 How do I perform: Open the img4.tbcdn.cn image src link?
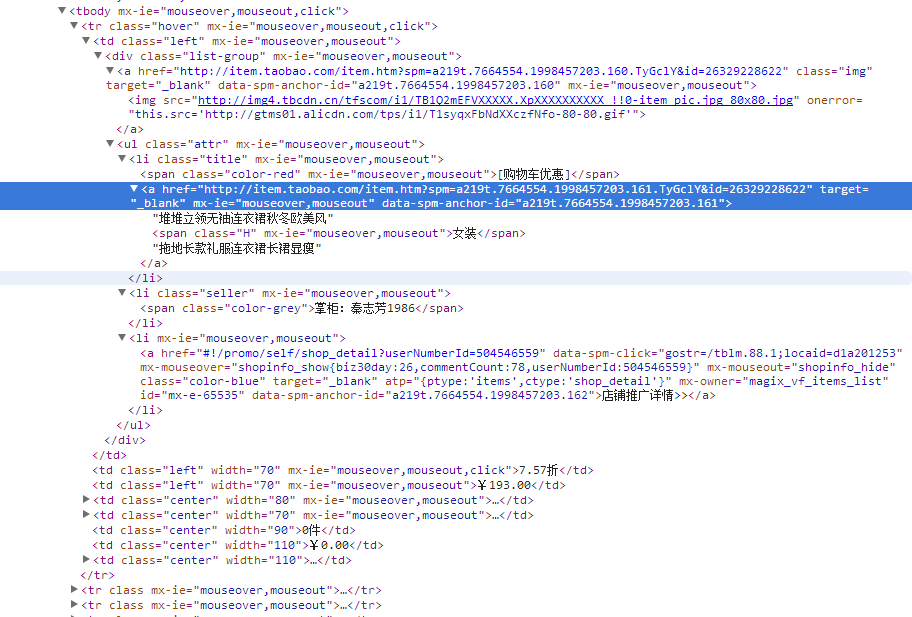(x=495, y=100)
